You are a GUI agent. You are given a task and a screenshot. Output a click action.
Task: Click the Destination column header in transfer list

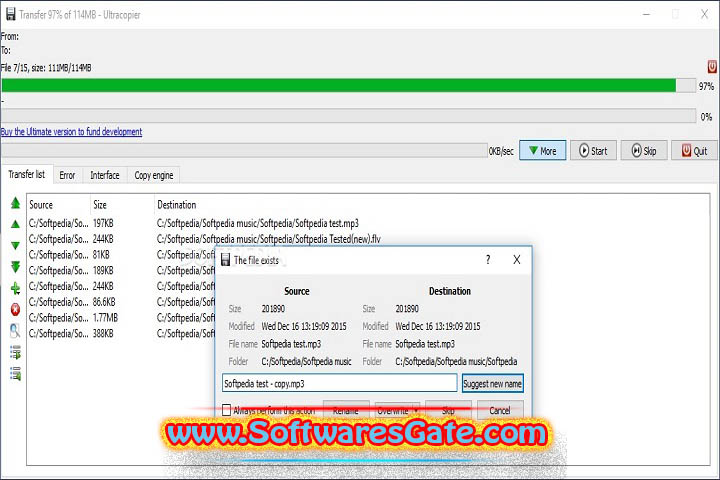click(176, 205)
